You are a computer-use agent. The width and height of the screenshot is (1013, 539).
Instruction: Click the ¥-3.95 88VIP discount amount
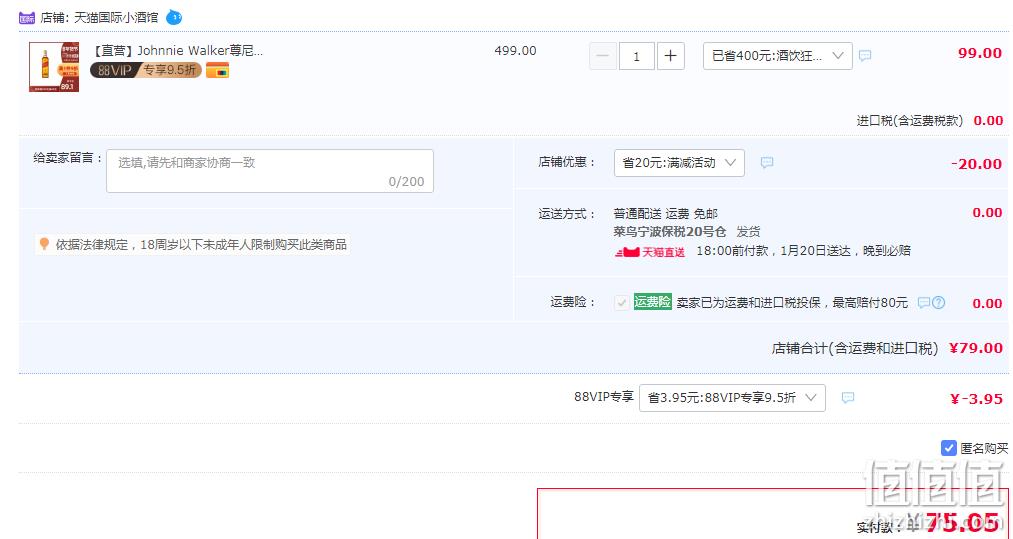pos(976,399)
